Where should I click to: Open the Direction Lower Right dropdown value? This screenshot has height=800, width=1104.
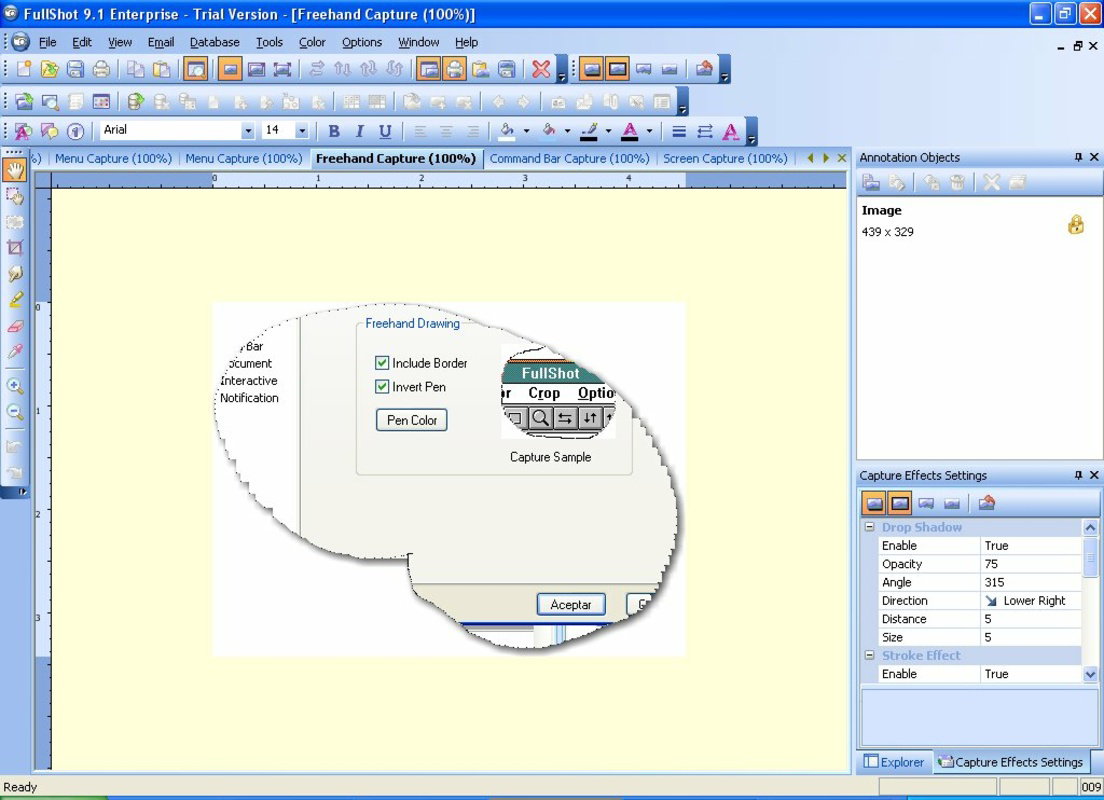[1031, 601]
